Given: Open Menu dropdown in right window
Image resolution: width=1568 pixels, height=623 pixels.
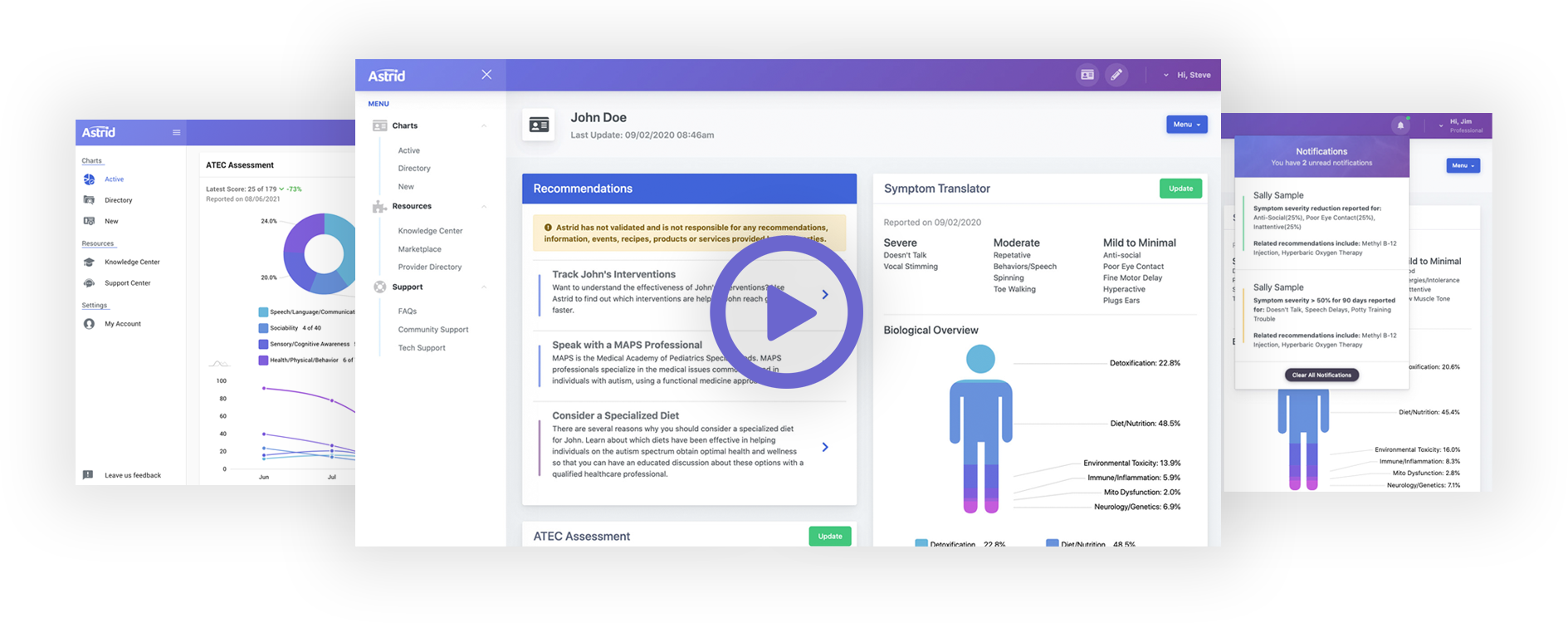Looking at the screenshot, I should pos(1463,165).
